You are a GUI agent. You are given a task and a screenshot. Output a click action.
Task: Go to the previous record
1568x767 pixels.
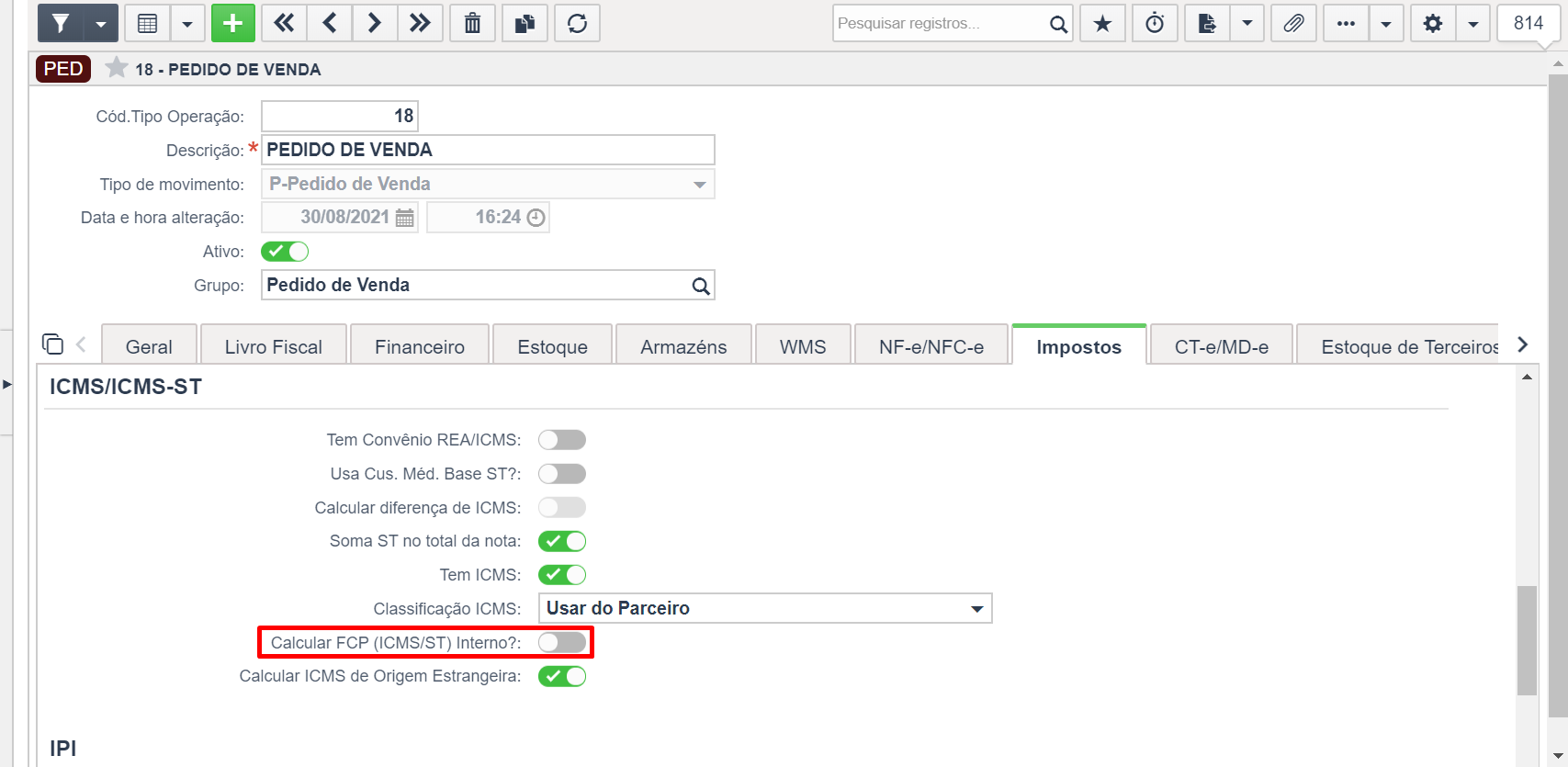pyautogui.click(x=330, y=23)
